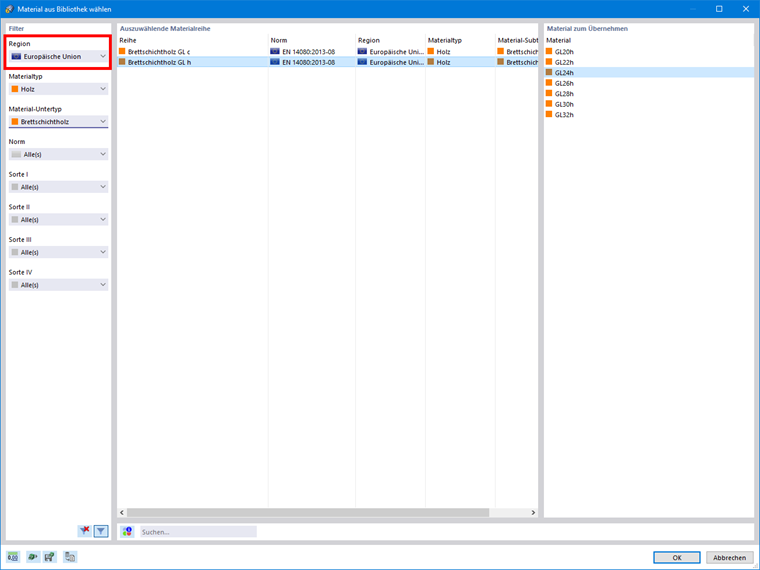Click the Reihe column header
Viewport: 760px width, 570px height.
193,40
